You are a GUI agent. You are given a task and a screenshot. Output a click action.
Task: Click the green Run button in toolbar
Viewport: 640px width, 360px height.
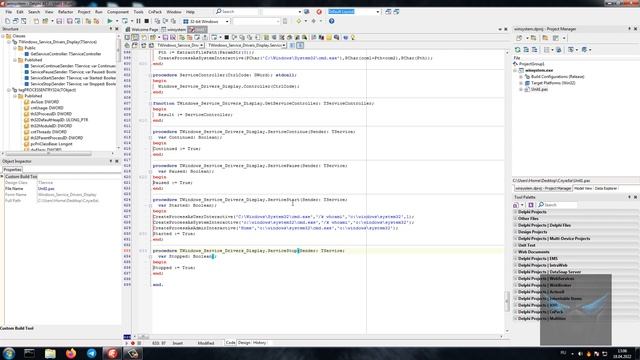[x=110, y=21]
